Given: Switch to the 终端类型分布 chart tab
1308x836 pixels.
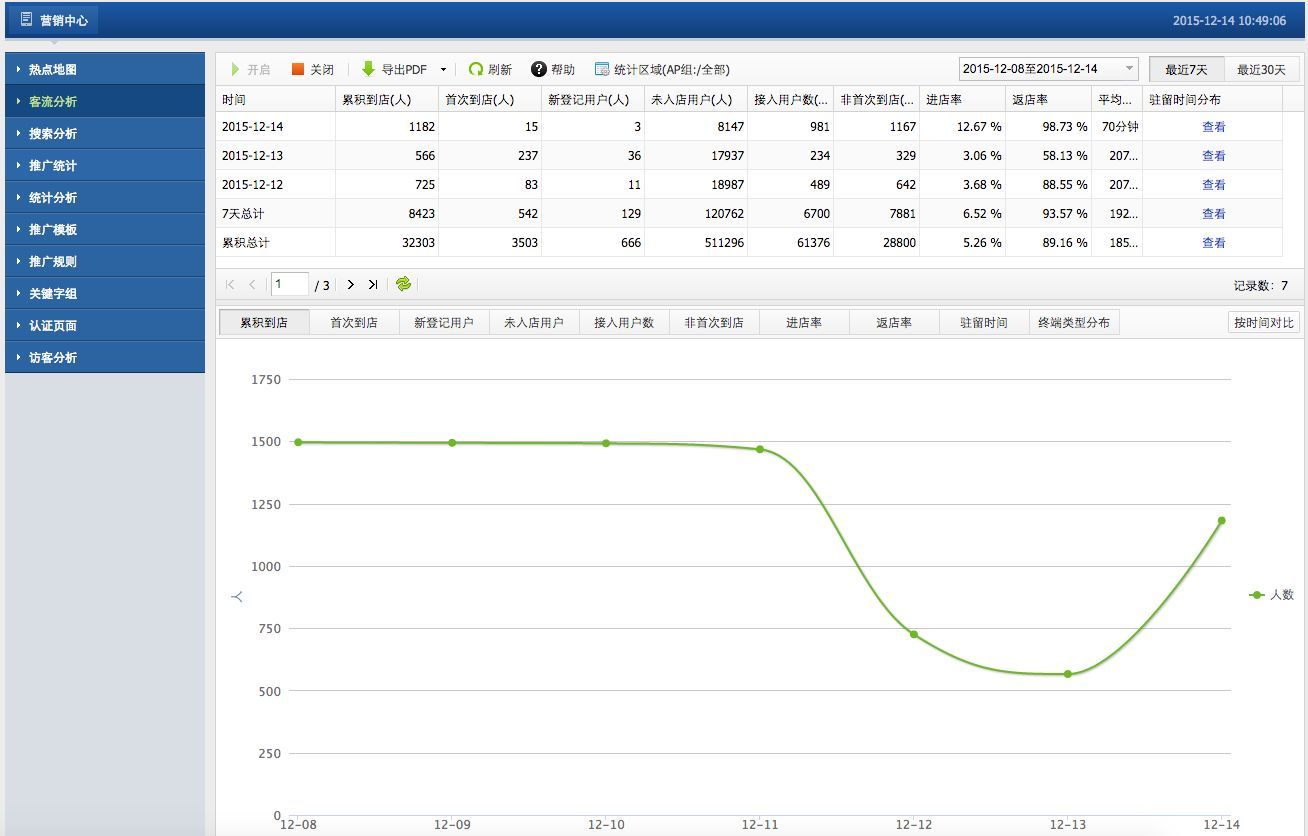Looking at the screenshot, I should coord(1073,322).
